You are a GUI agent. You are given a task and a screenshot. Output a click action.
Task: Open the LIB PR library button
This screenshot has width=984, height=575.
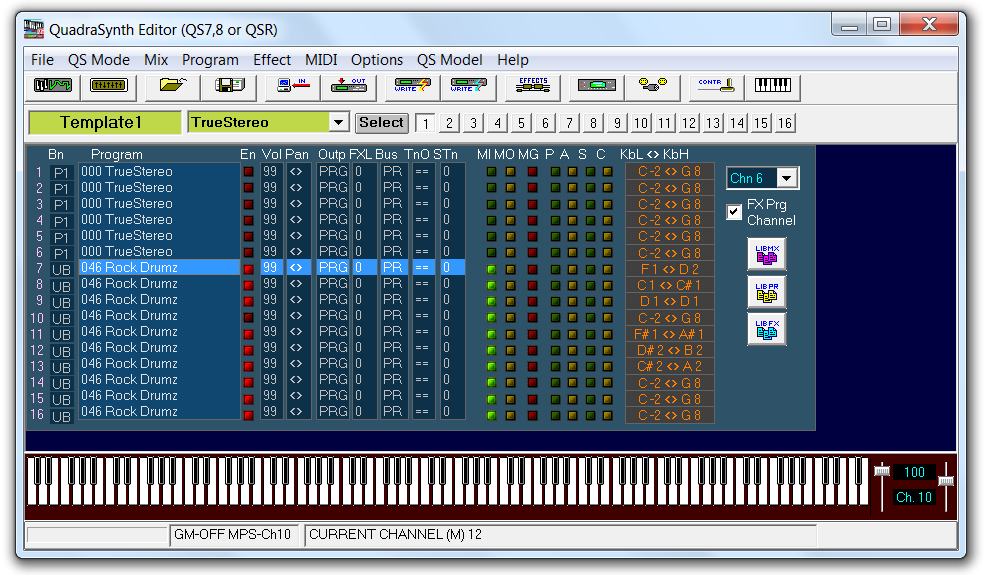[767, 292]
